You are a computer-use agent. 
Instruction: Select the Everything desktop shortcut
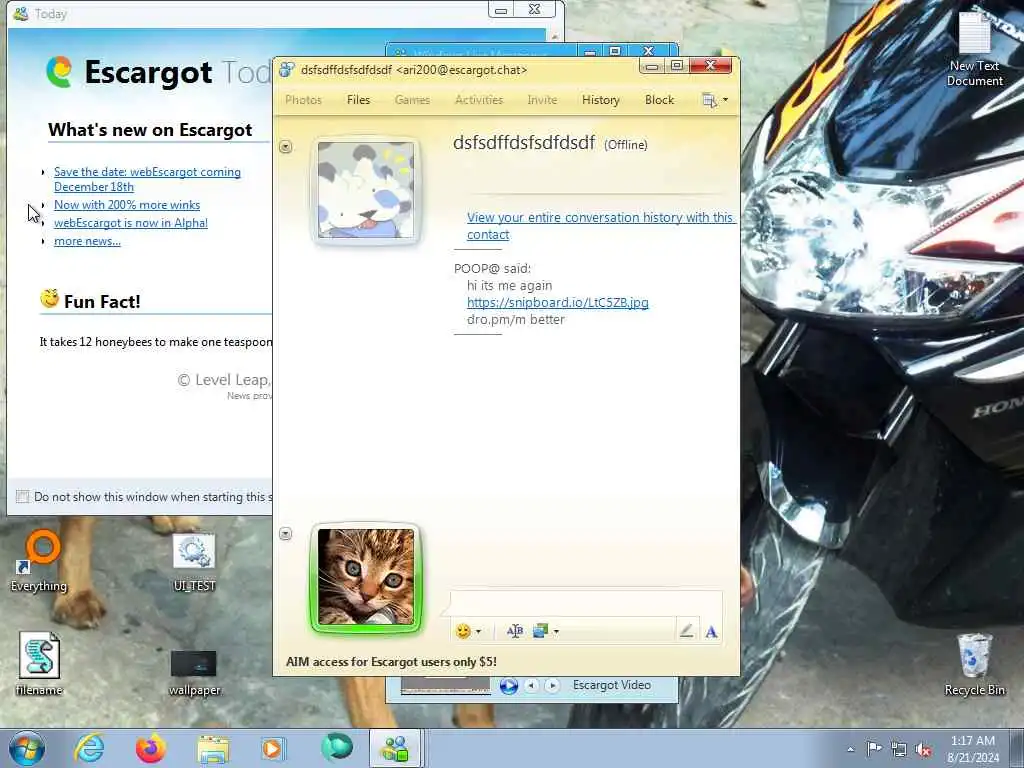point(39,562)
